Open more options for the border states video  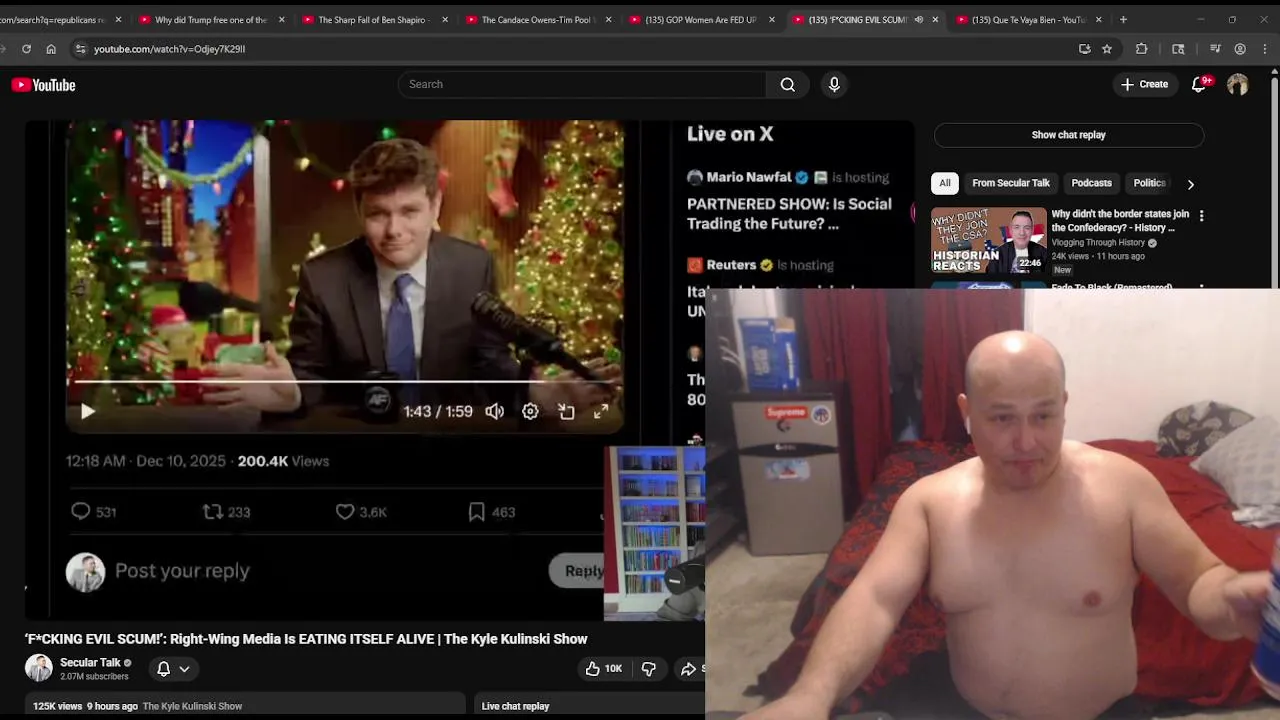1201,215
